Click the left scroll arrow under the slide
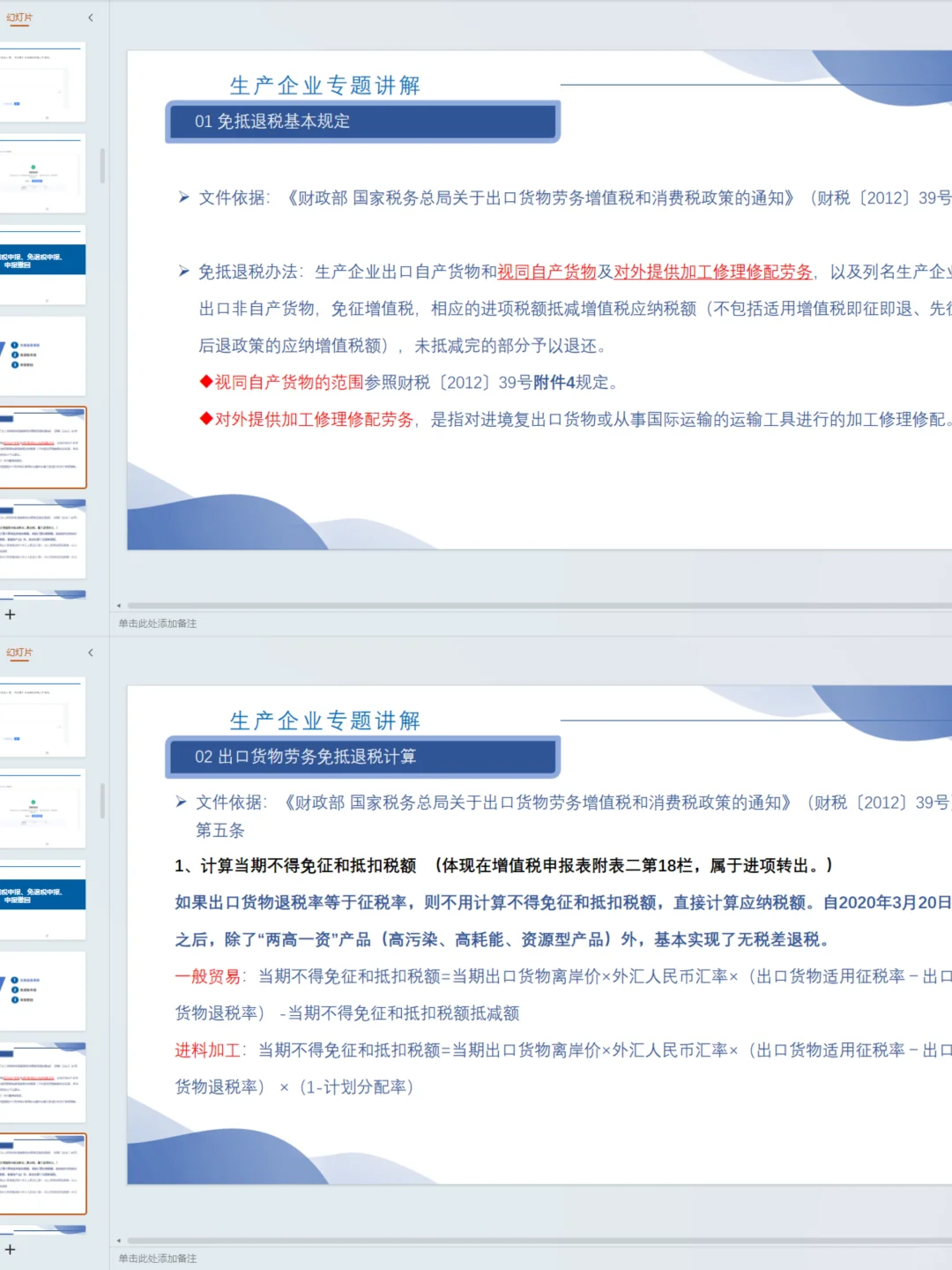Viewport: 952px width, 1270px height. tap(120, 606)
